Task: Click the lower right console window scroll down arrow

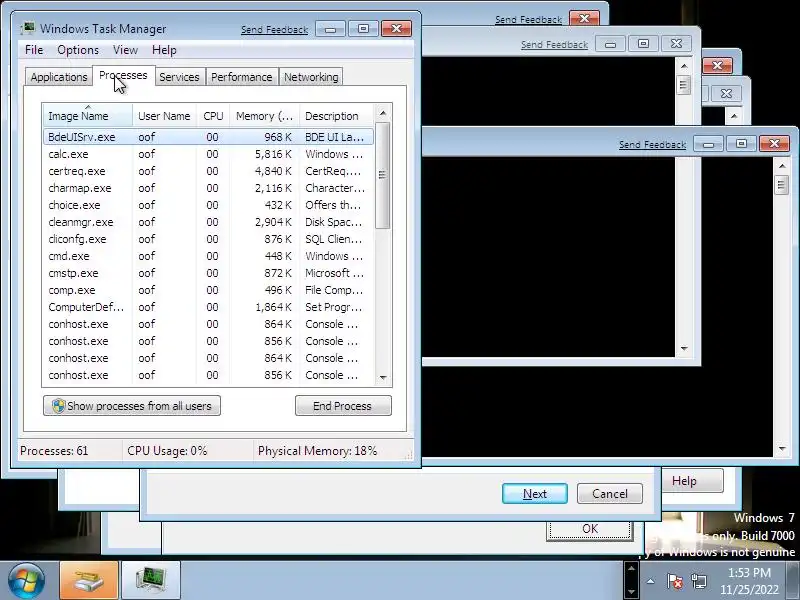Action: [782, 448]
